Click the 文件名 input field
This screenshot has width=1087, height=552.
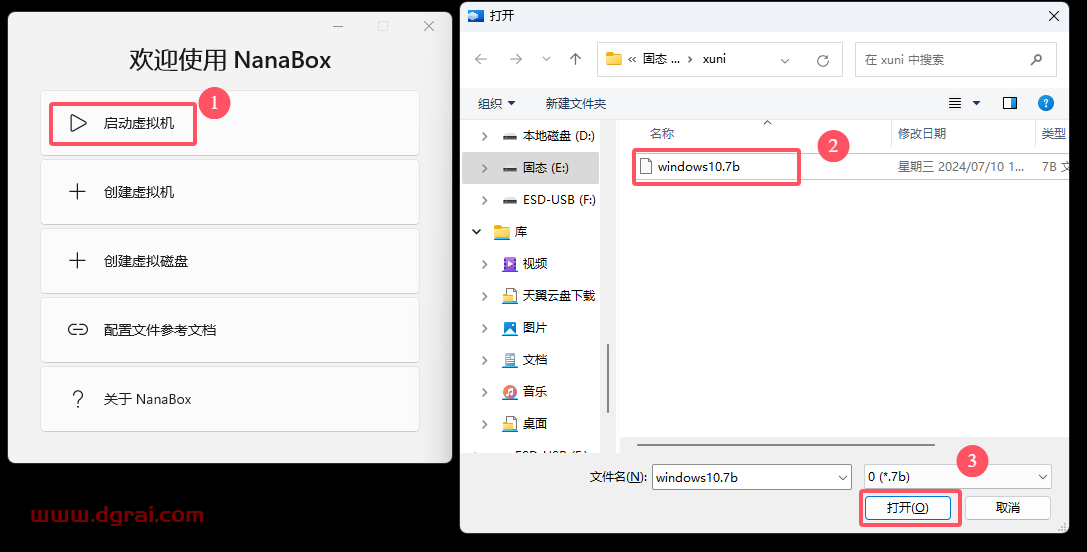(x=744, y=477)
